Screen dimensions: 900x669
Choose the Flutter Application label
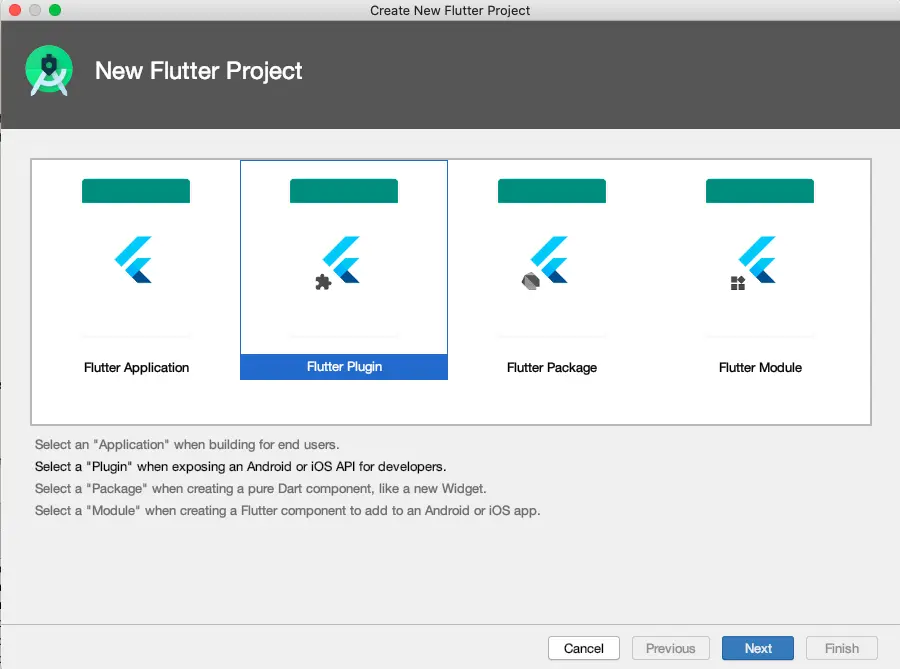point(136,367)
